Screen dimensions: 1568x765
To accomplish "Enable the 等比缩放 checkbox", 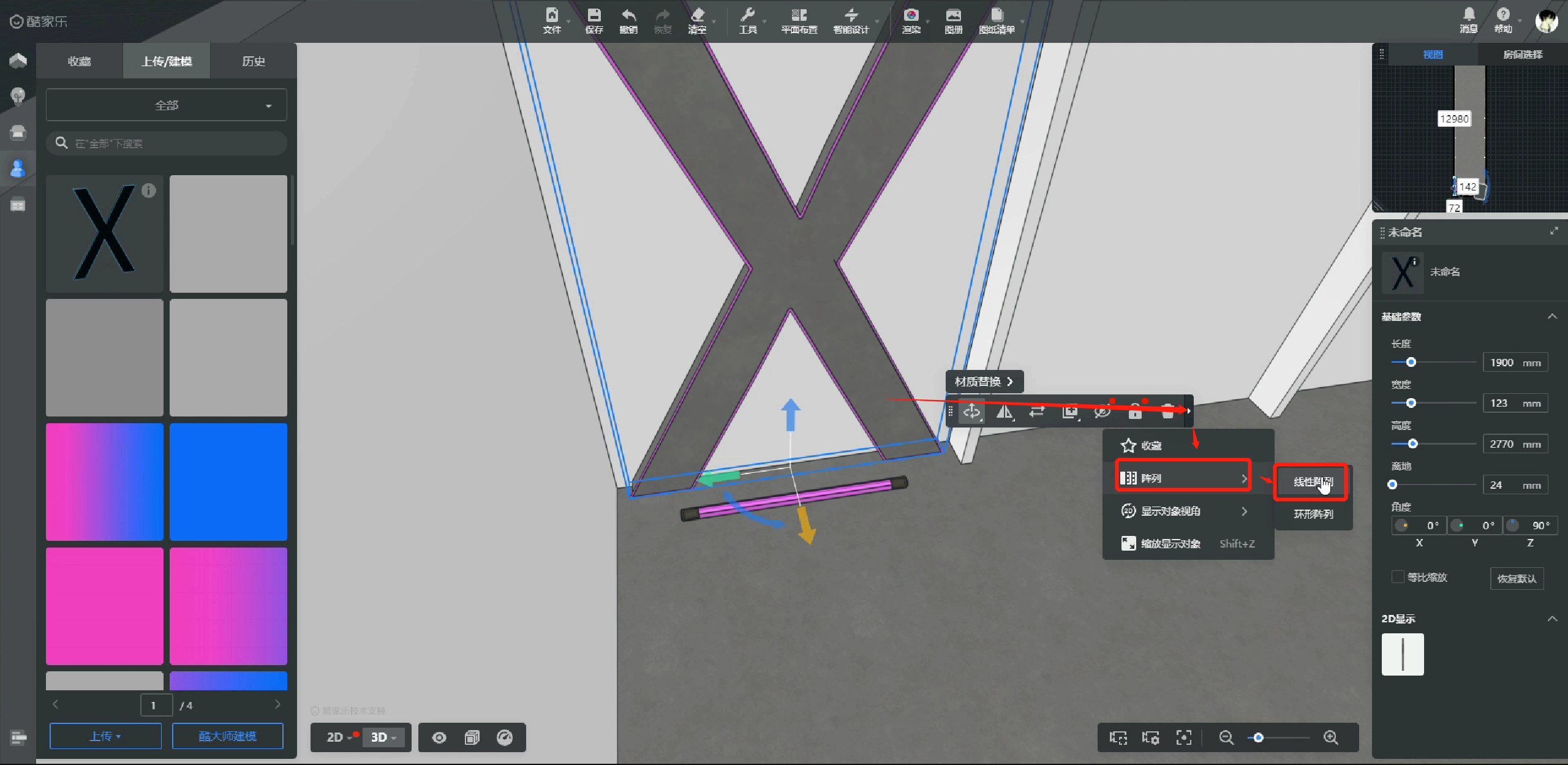I will pos(1398,577).
